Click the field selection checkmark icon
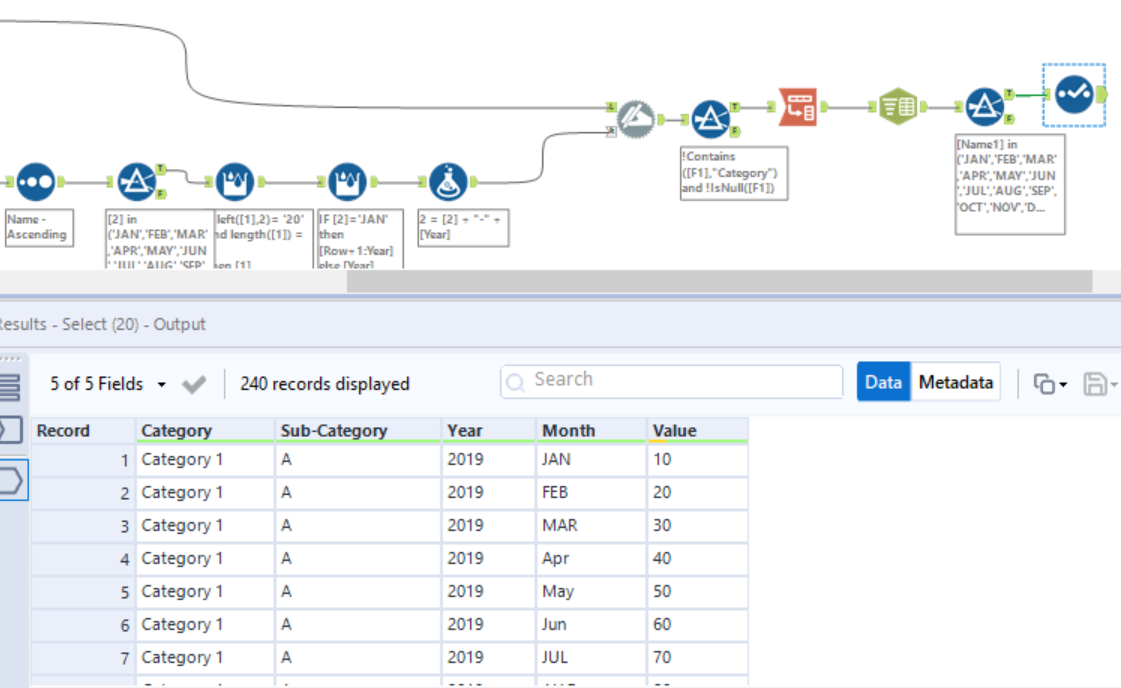This screenshot has width=1121, height=688. point(194,383)
